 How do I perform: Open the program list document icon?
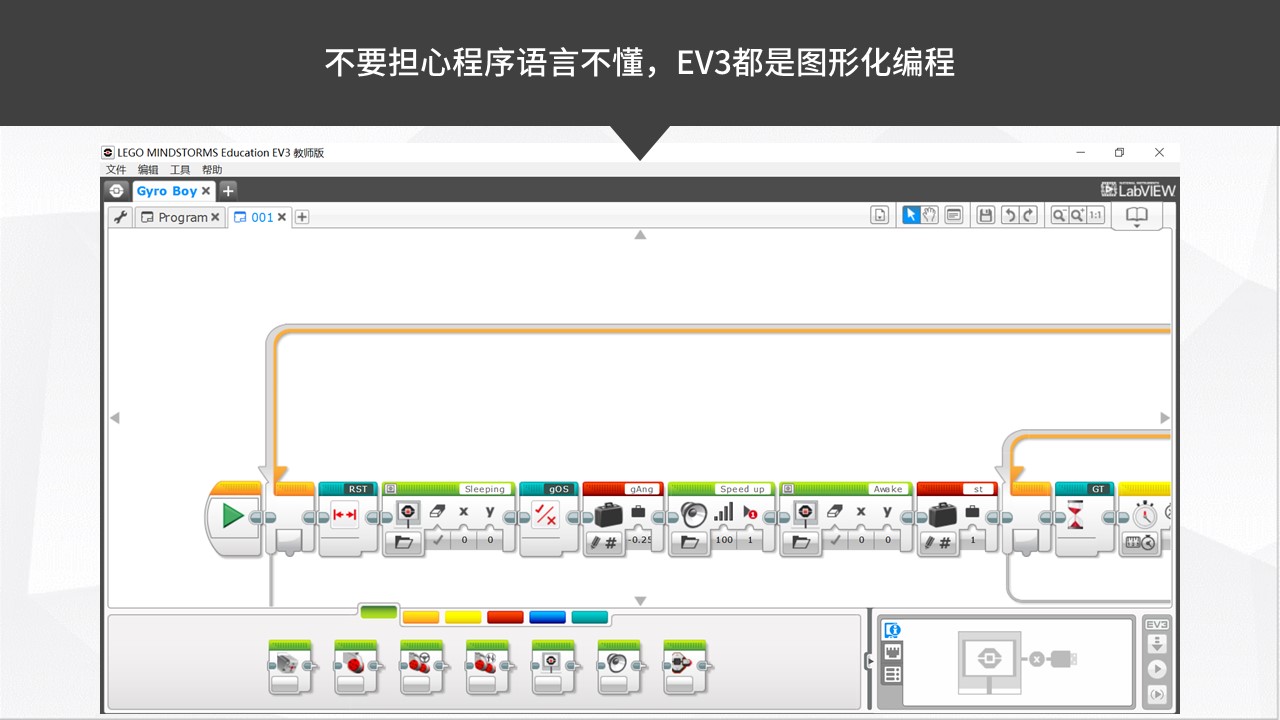coord(879,215)
